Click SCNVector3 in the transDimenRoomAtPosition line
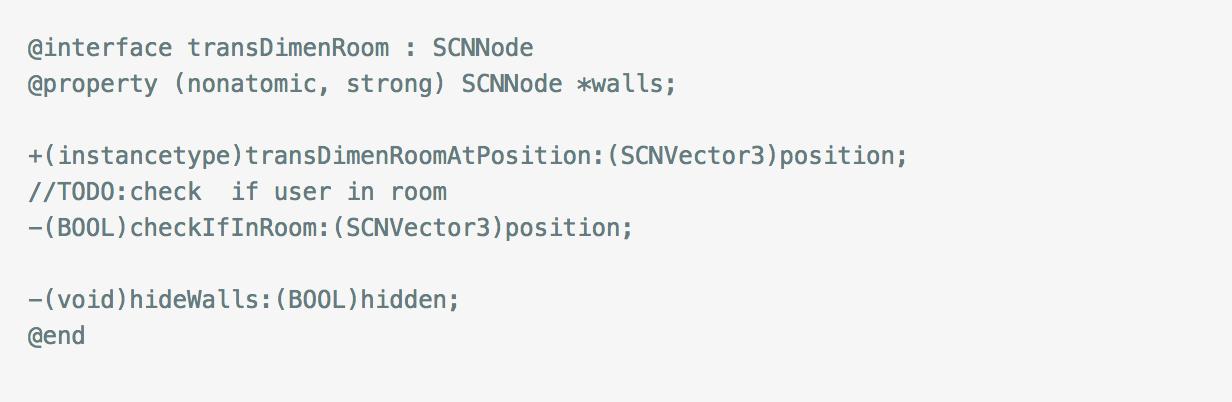Image resolution: width=1232 pixels, height=402 pixels. click(x=692, y=155)
